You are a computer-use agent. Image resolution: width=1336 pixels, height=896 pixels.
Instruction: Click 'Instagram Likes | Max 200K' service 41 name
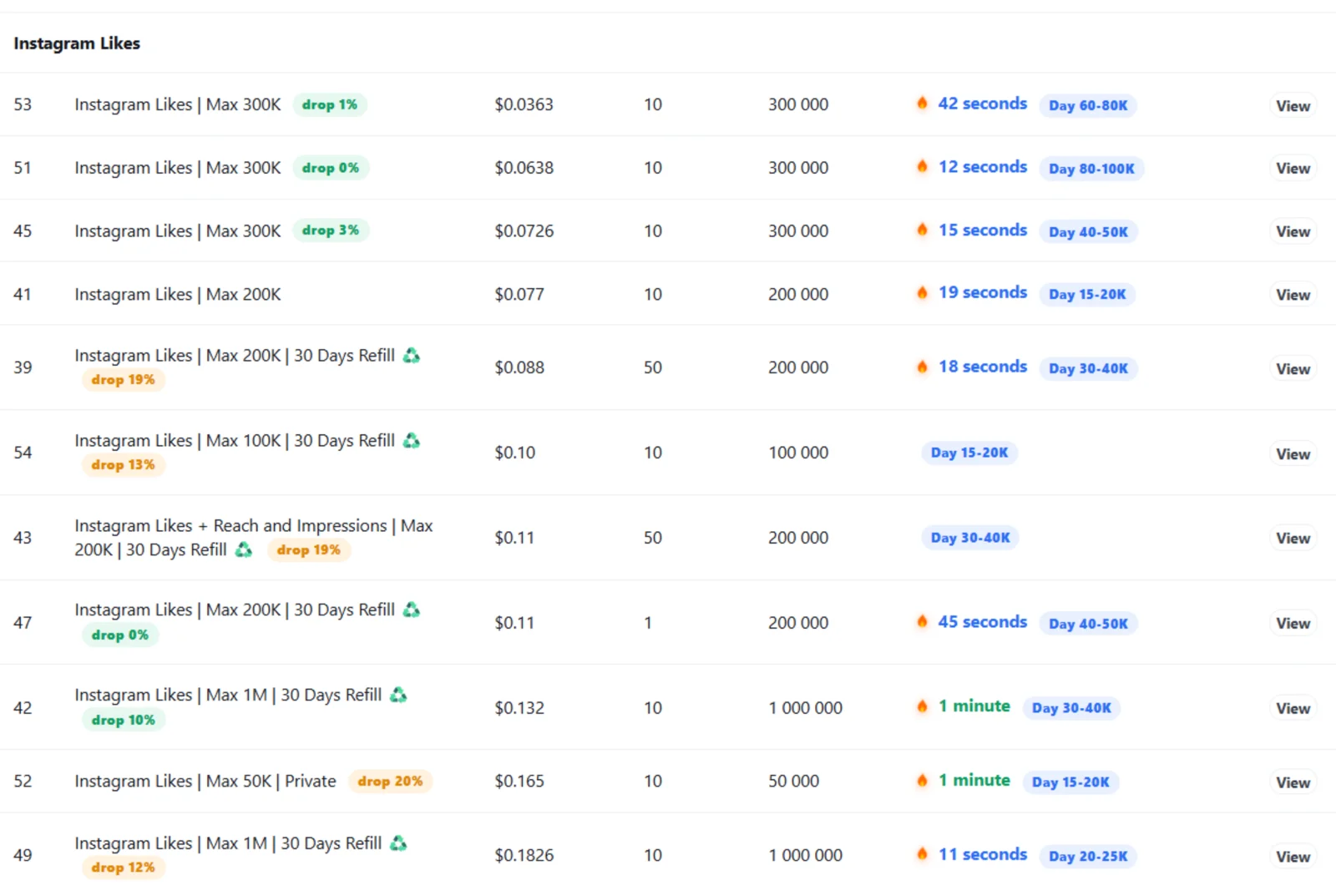click(178, 294)
